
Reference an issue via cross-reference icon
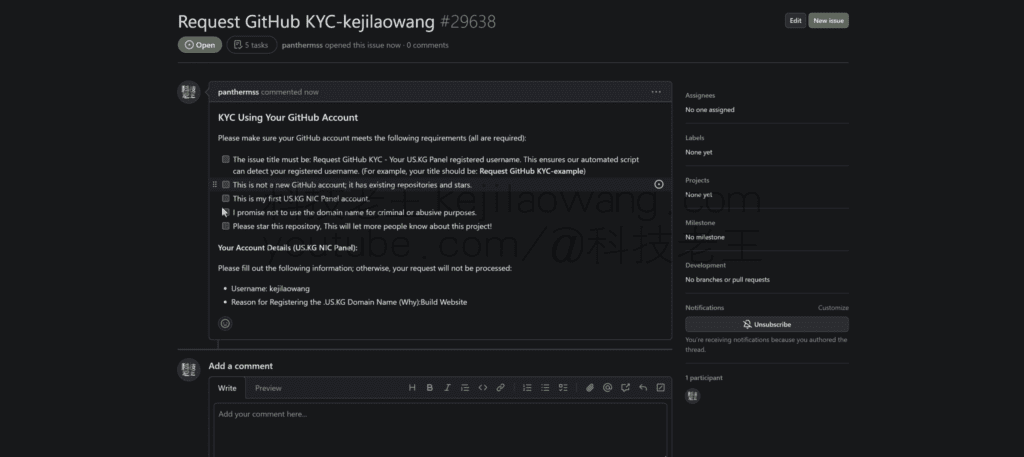click(625, 388)
